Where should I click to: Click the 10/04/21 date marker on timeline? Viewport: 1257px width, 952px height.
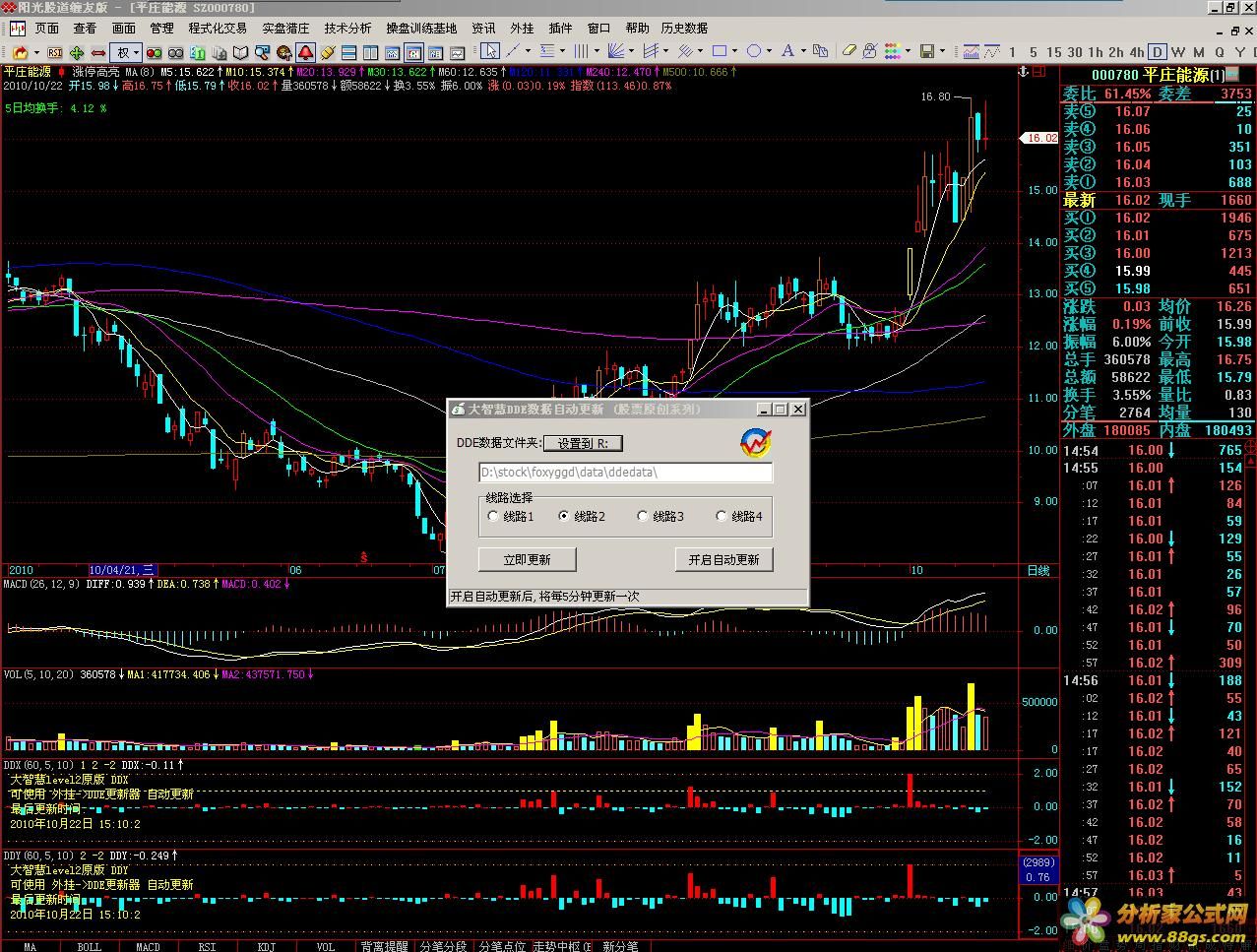[122, 570]
